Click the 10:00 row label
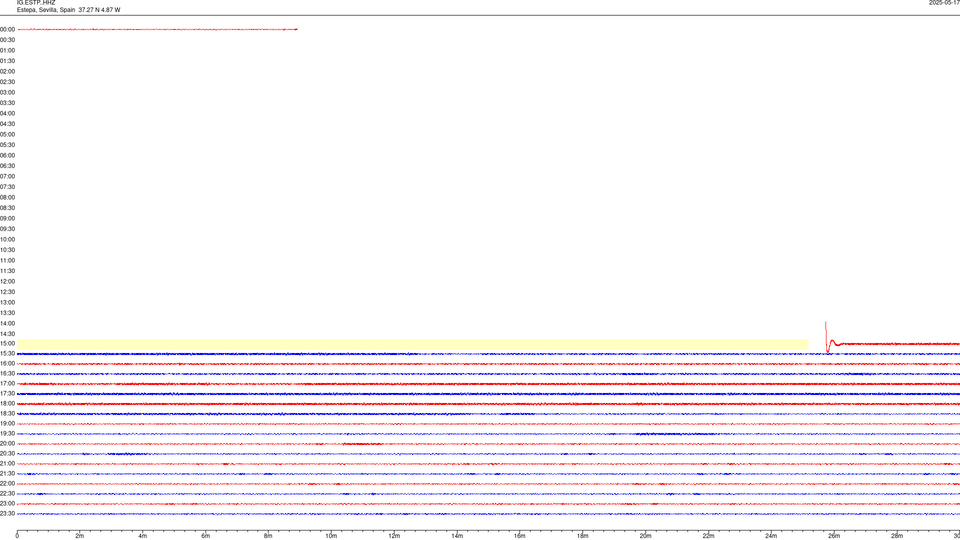Image resolution: width=960 pixels, height=540 pixels. click(7, 239)
